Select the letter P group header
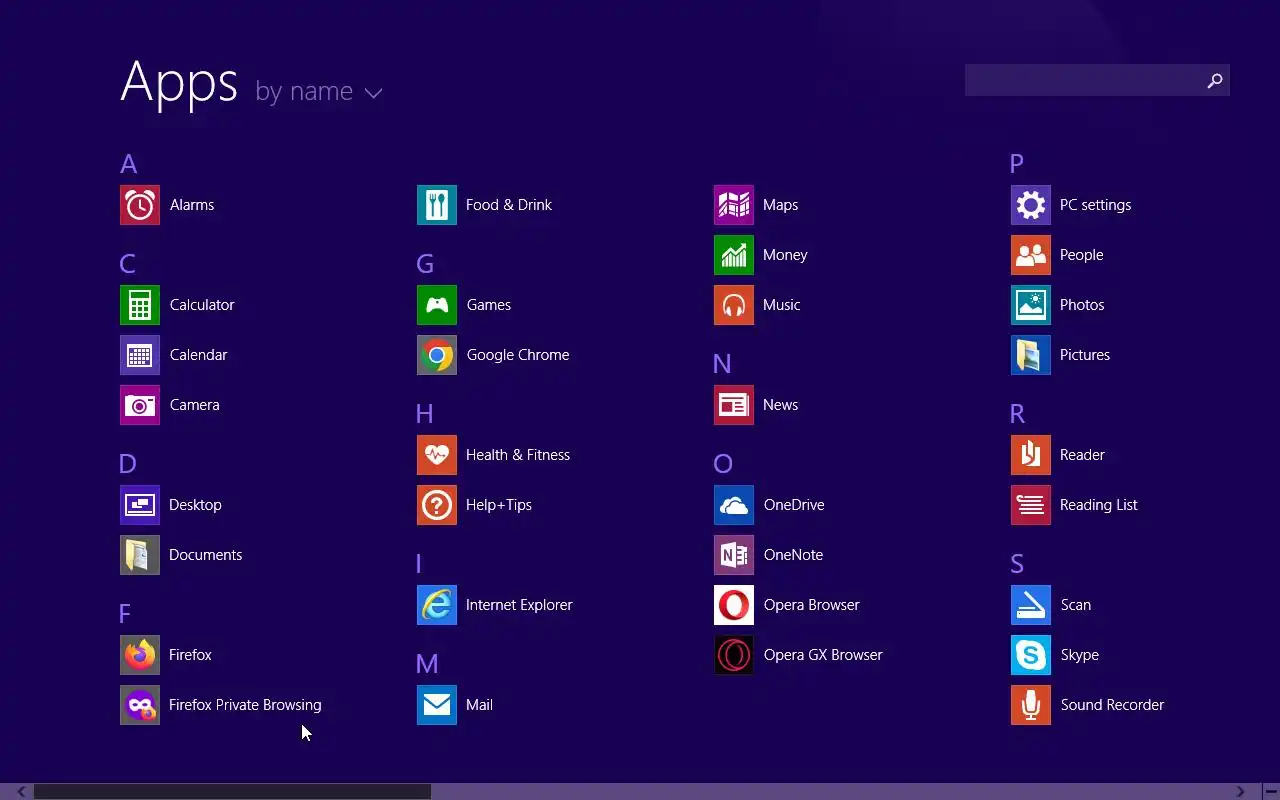This screenshot has height=800, width=1280. pyautogui.click(x=1017, y=164)
